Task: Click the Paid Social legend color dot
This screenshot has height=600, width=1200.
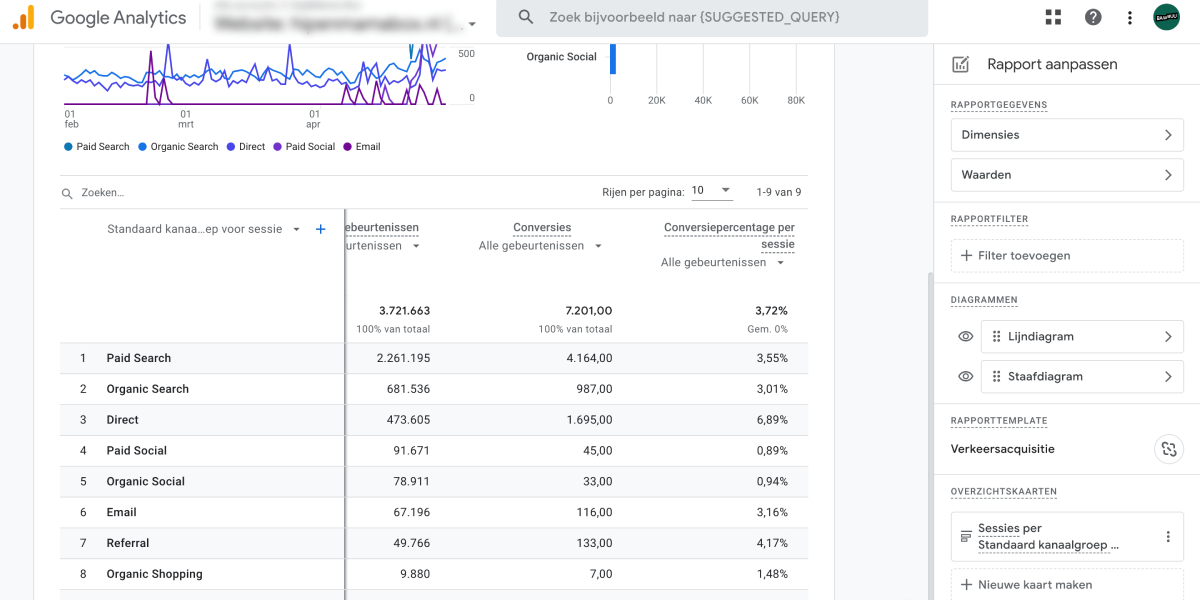Action: (278, 147)
